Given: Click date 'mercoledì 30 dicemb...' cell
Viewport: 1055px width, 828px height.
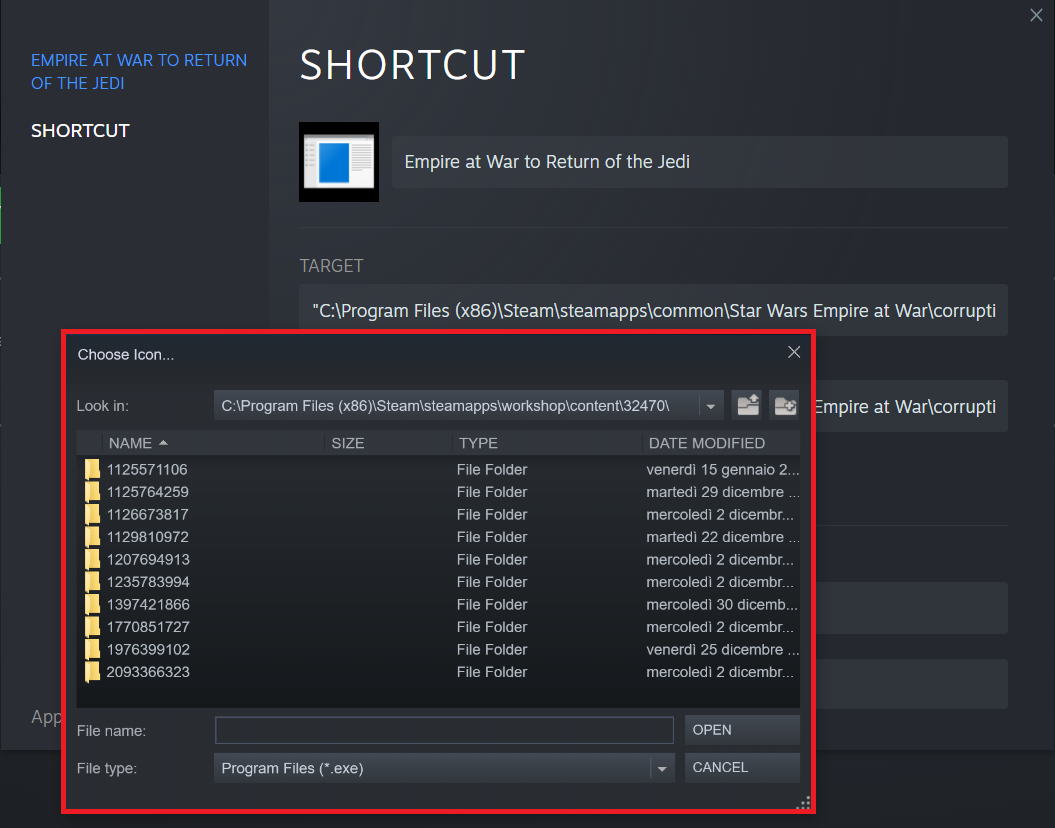Looking at the screenshot, I should [721, 605].
